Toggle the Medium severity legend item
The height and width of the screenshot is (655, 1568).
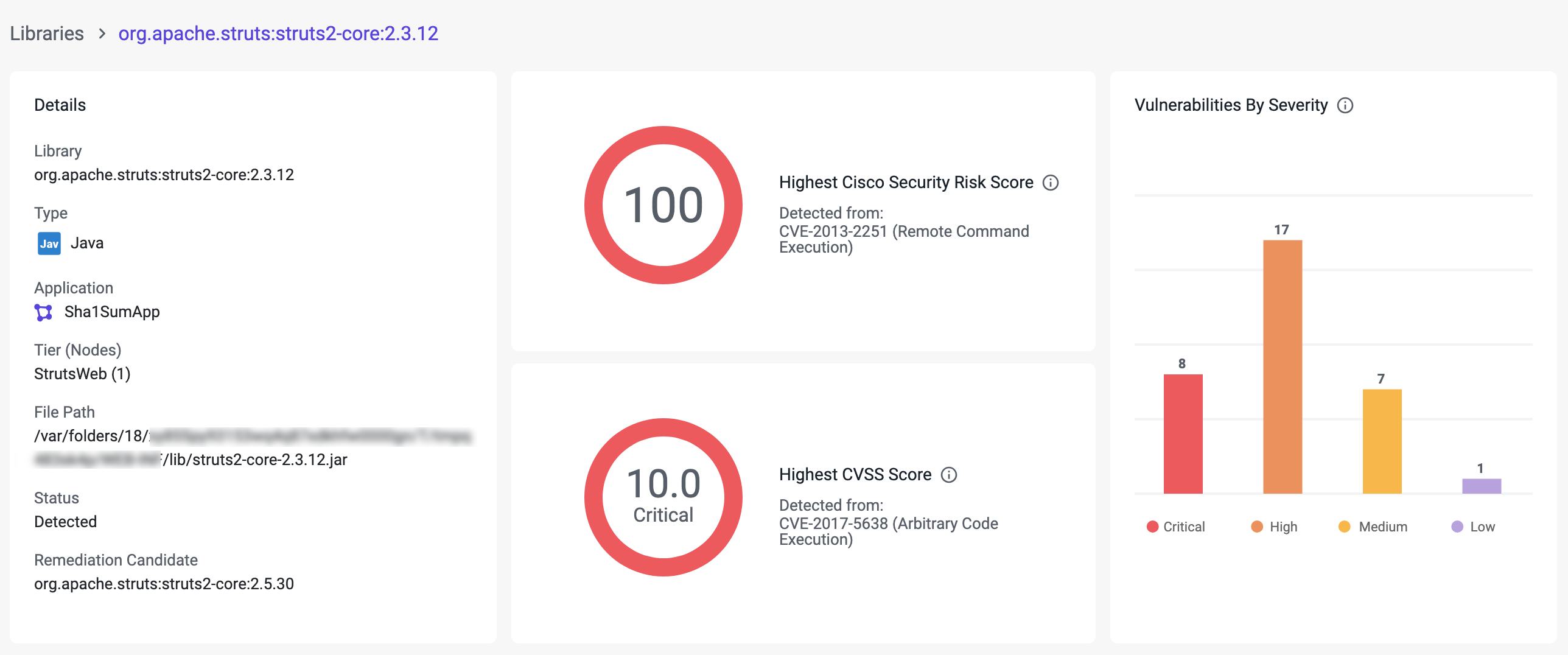point(1373,527)
